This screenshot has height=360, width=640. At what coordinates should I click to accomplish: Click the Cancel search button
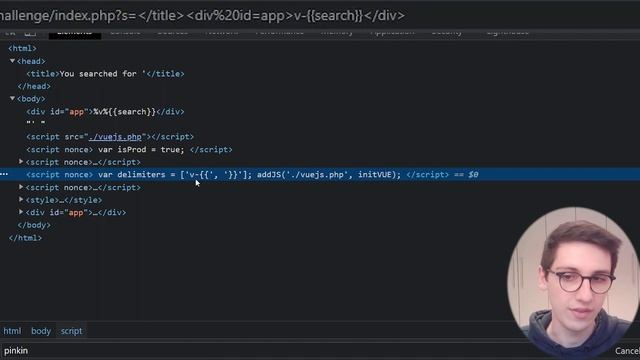[x=627, y=351]
